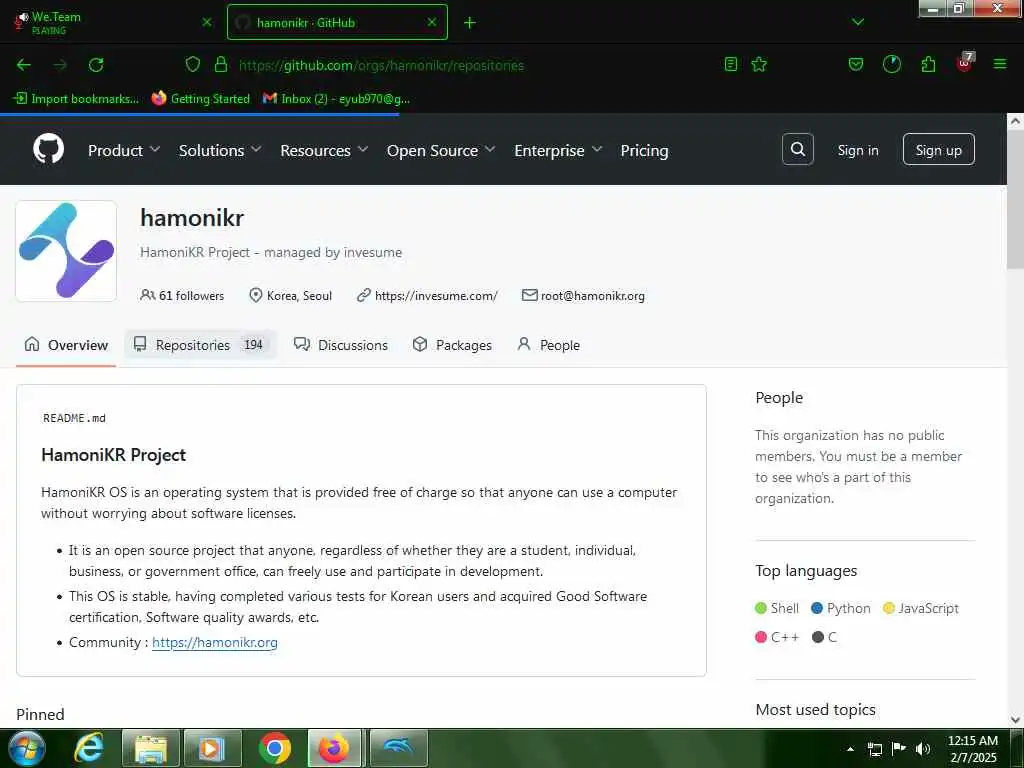The height and width of the screenshot is (768, 1024).
Task: Open Import bookmarks bookmark
Action: pos(76,99)
